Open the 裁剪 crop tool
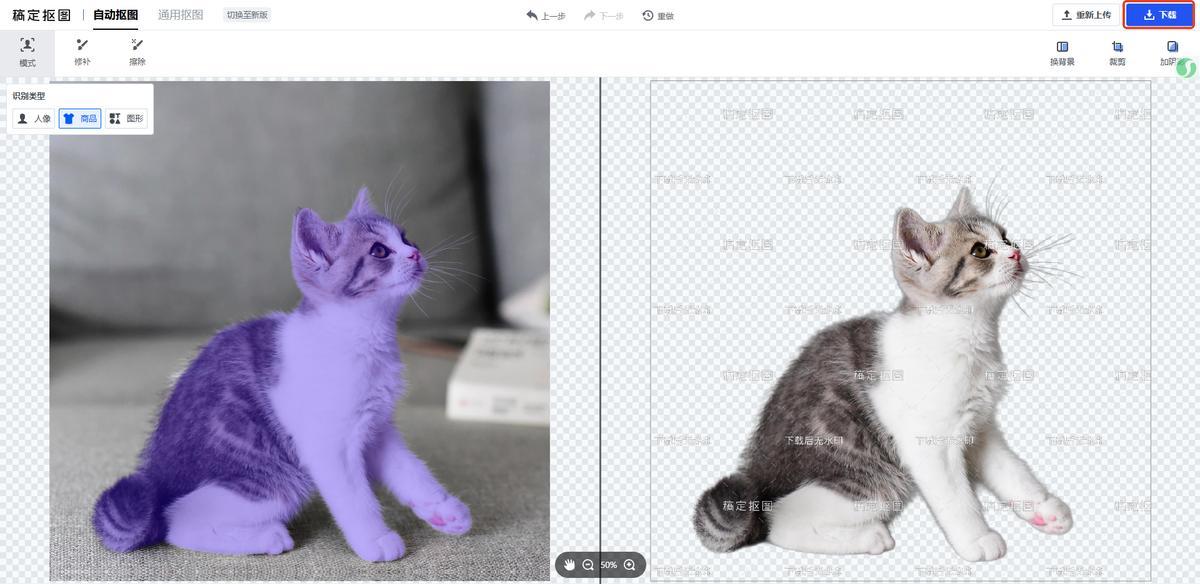1200x584 pixels. pos(1117,53)
